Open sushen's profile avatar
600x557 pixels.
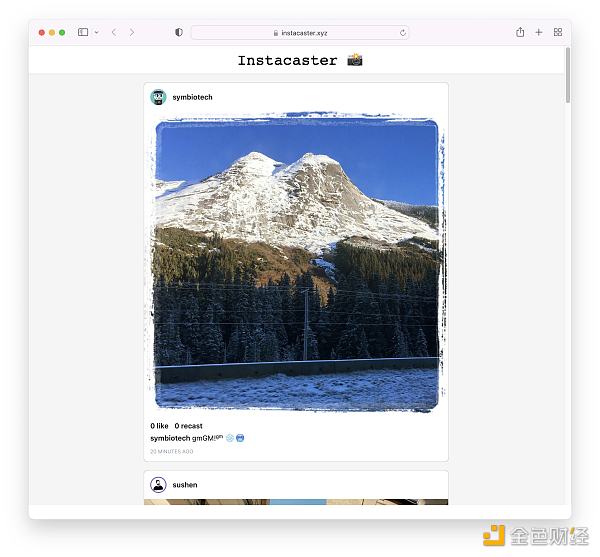(158, 485)
